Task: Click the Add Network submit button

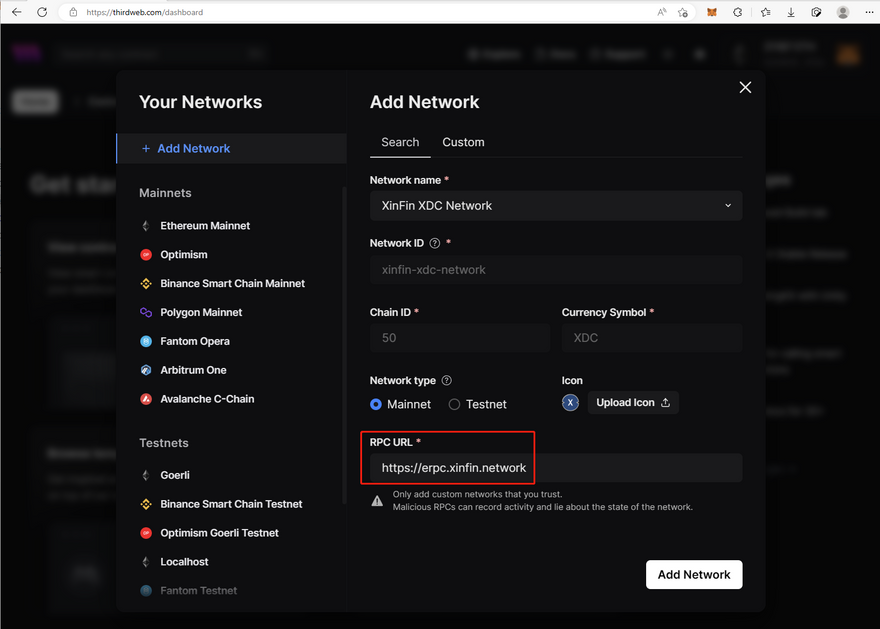Action: click(x=693, y=574)
